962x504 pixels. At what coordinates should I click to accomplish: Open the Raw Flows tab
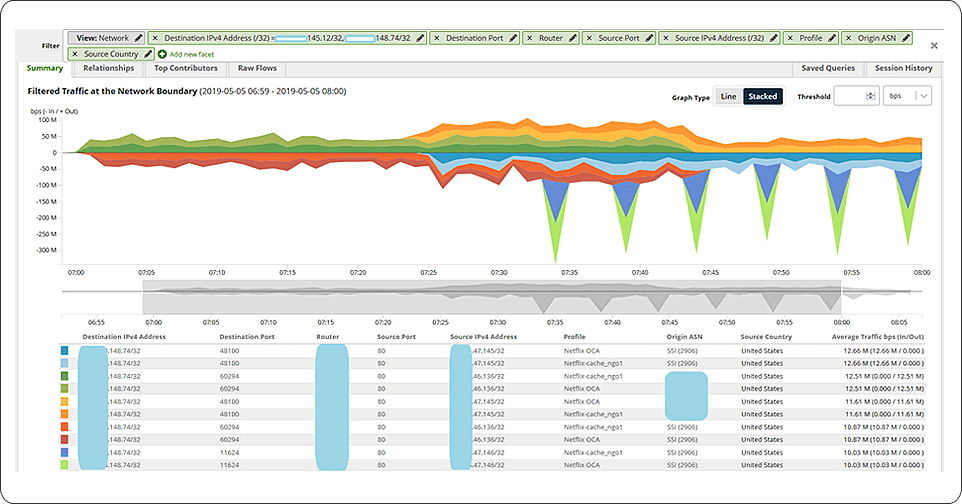[257, 68]
